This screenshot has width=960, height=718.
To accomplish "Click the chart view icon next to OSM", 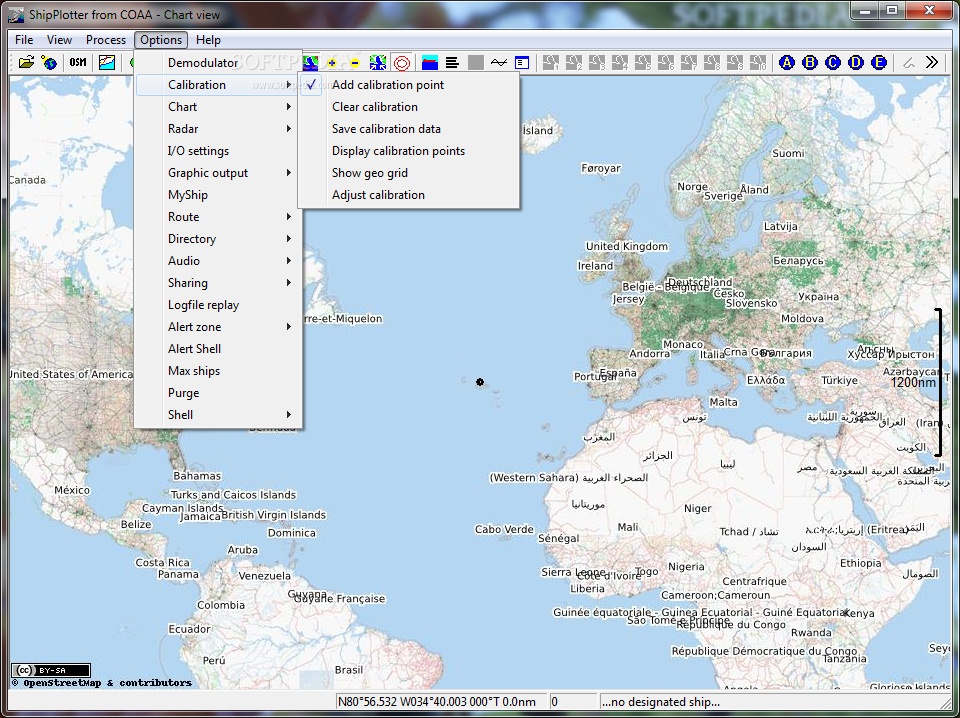I will pos(107,62).
